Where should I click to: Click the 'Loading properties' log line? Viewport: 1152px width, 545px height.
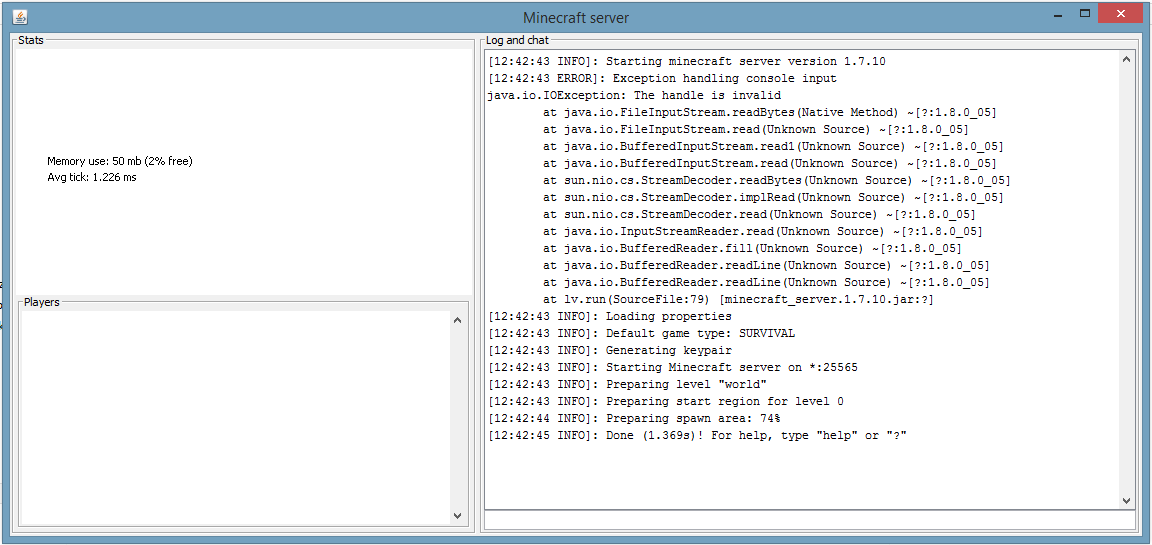point(609,317)
